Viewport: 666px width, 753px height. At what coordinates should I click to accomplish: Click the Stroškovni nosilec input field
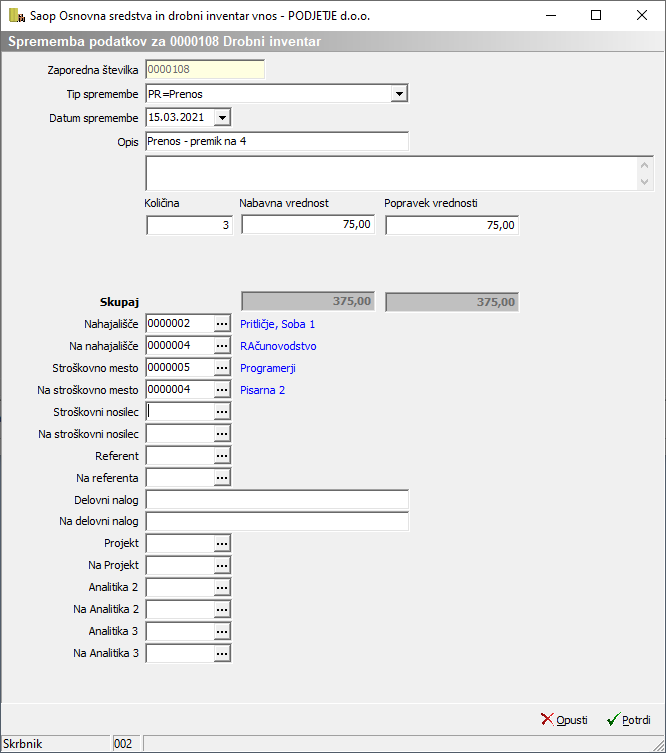[x=180, y=412]
